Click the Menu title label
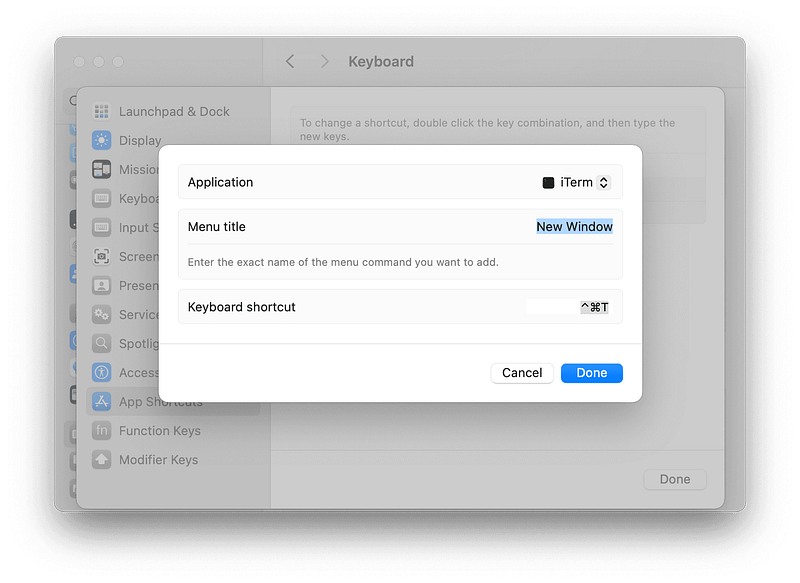This screenshot has width=800, height=583. 216,227
